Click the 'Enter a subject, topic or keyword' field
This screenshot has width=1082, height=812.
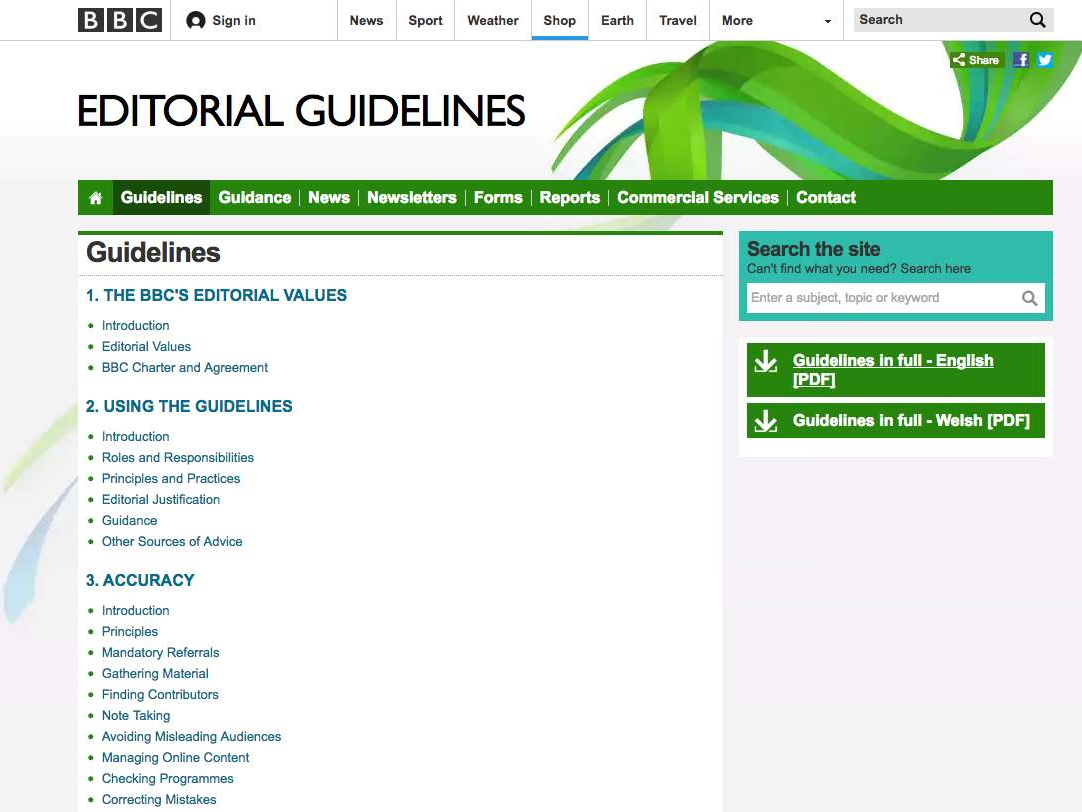(880, 298)
